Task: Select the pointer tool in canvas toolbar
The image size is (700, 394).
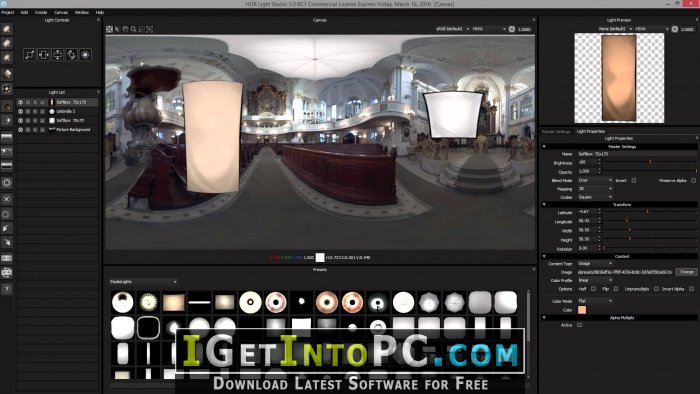Action: [x=117, y=29]
